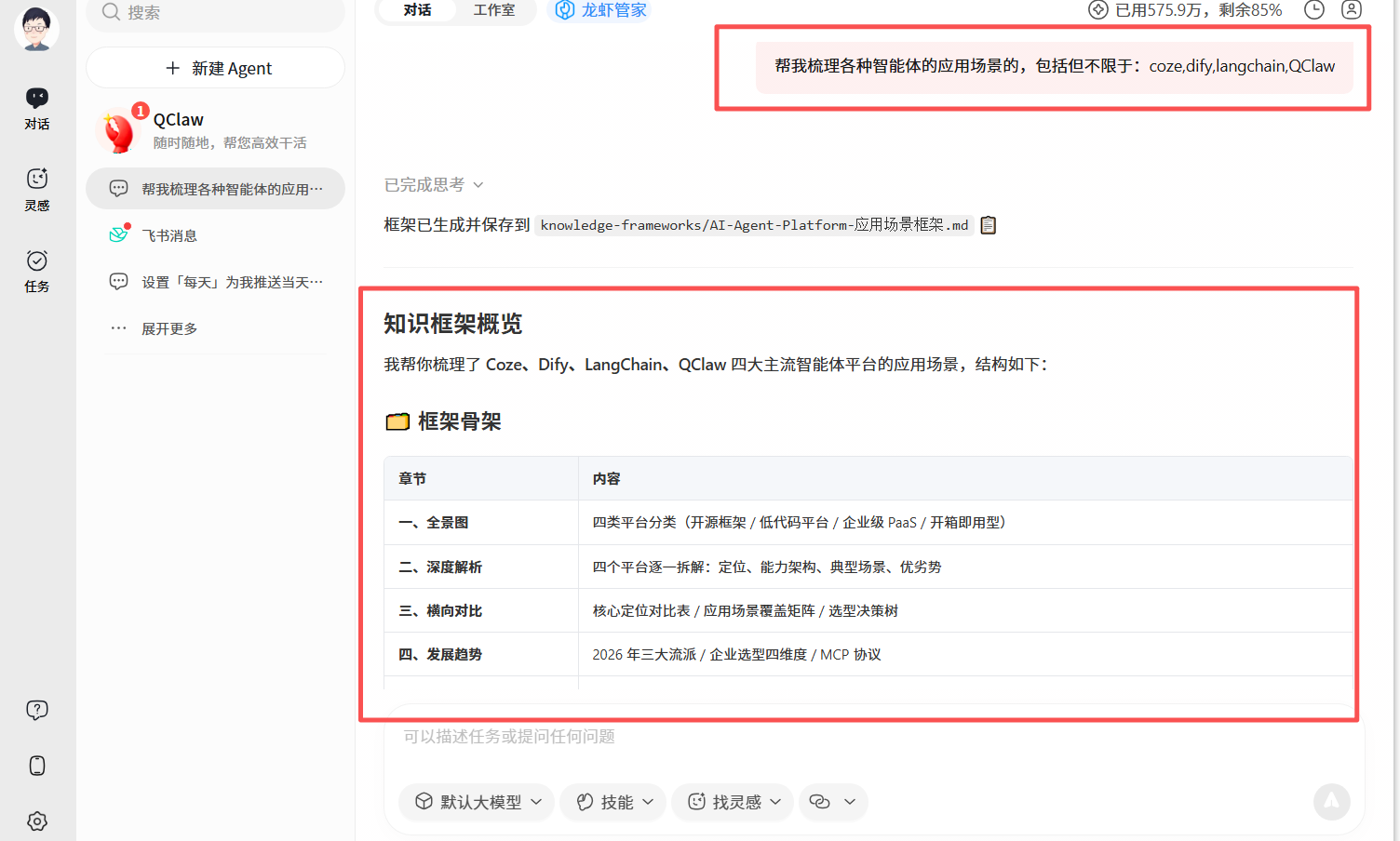This screenshot has width=1400, height=841.
Task: Click the 章节 column header
Action: (x=481, y=478)
